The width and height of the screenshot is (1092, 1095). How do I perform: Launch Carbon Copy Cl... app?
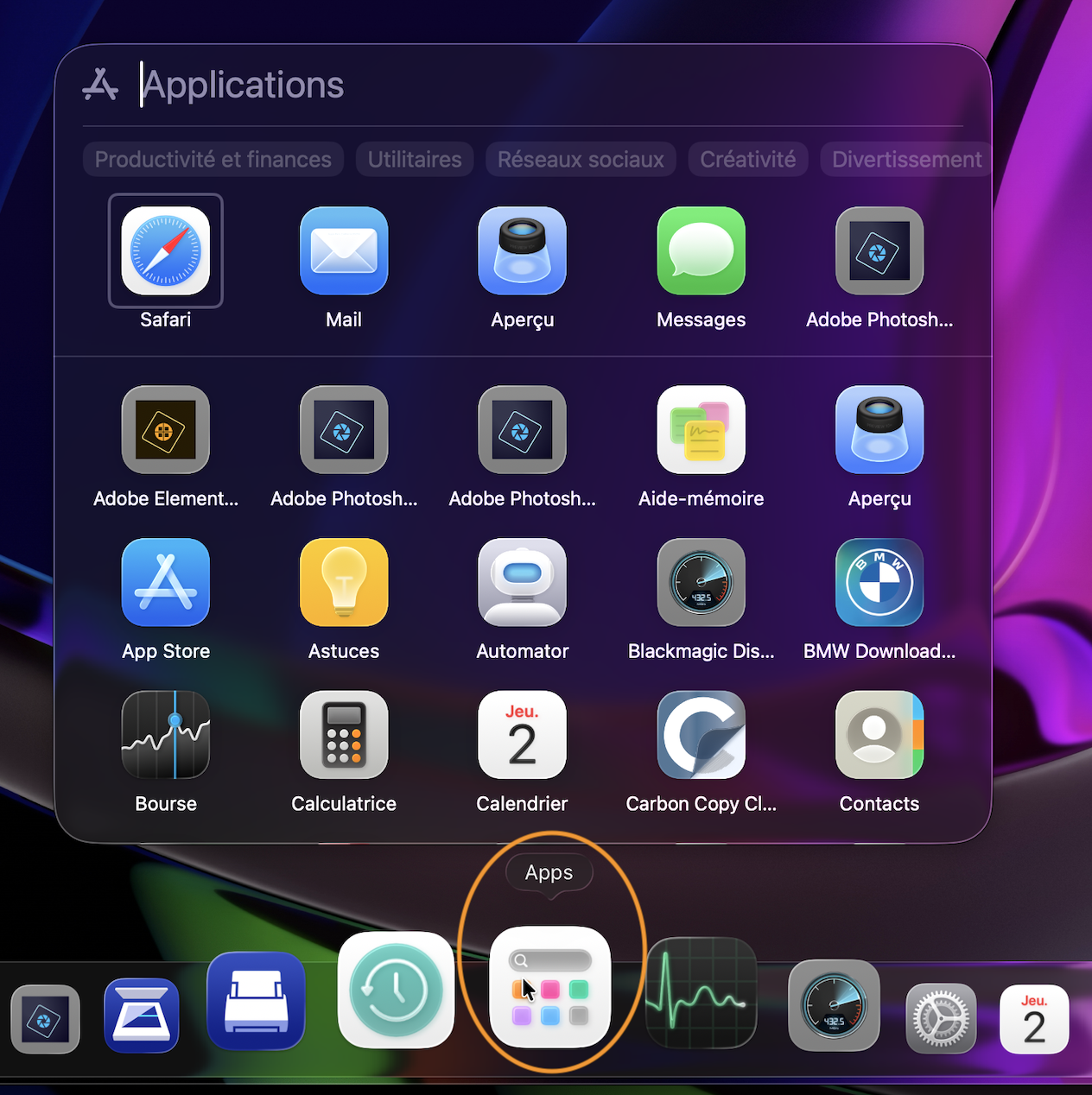pos(701,735)
